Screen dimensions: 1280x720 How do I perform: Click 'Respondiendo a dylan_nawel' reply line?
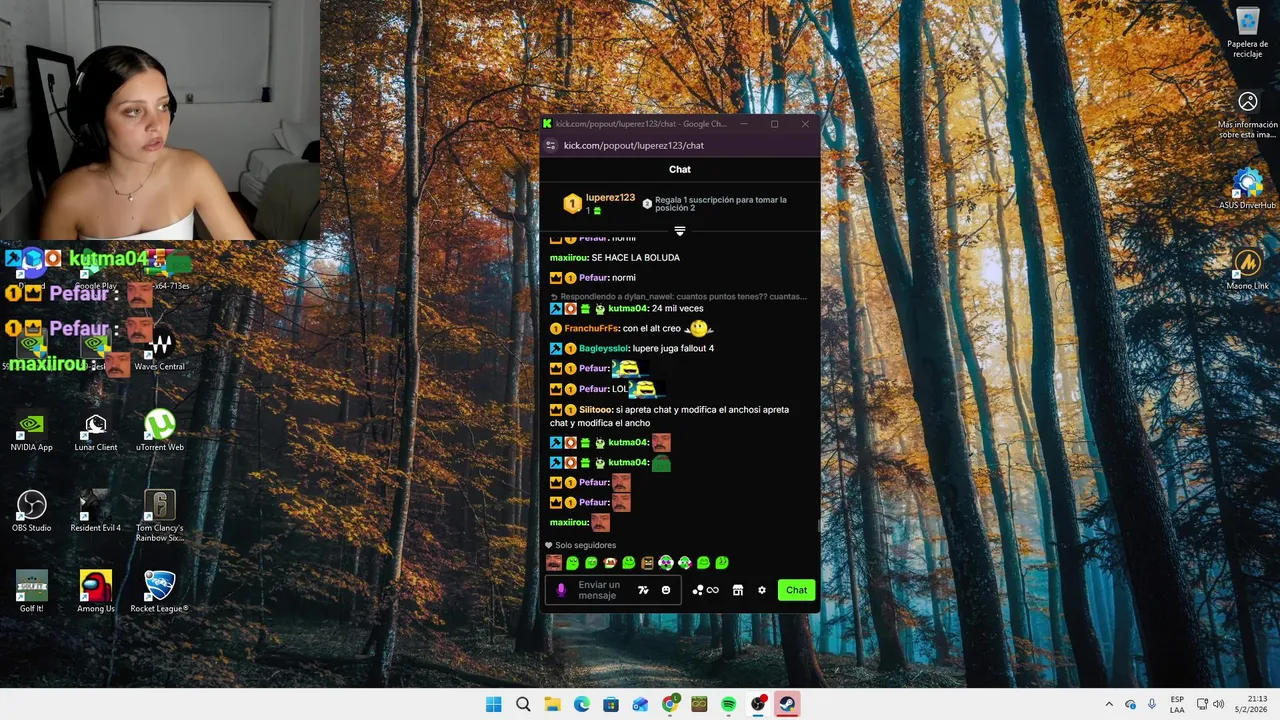coord(679,296)
